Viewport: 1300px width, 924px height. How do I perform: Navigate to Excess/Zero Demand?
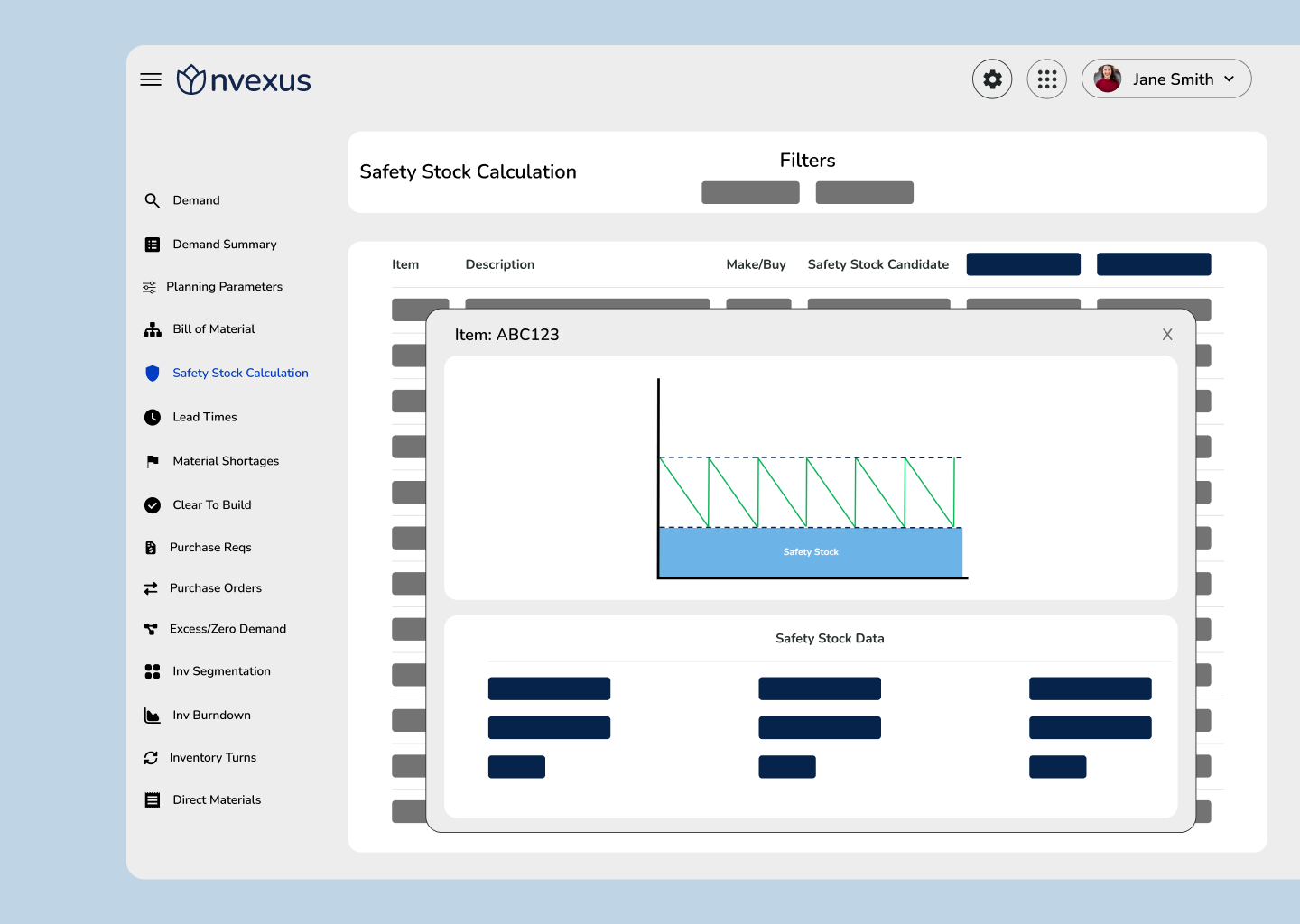[x=227, y=629]
